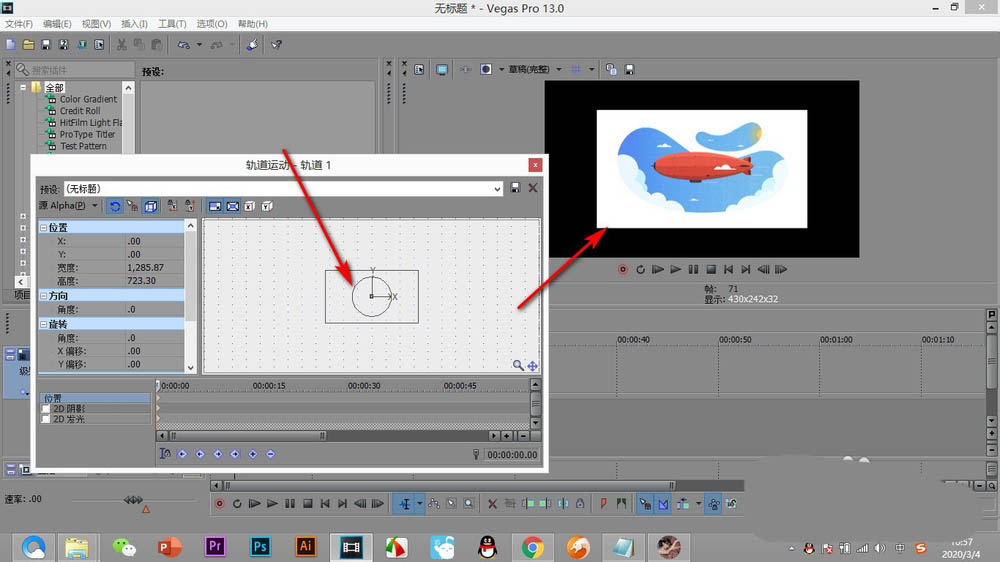Open the 帮助(H) menu
The height and width of the screenshot is (562, 1000).
253,24
